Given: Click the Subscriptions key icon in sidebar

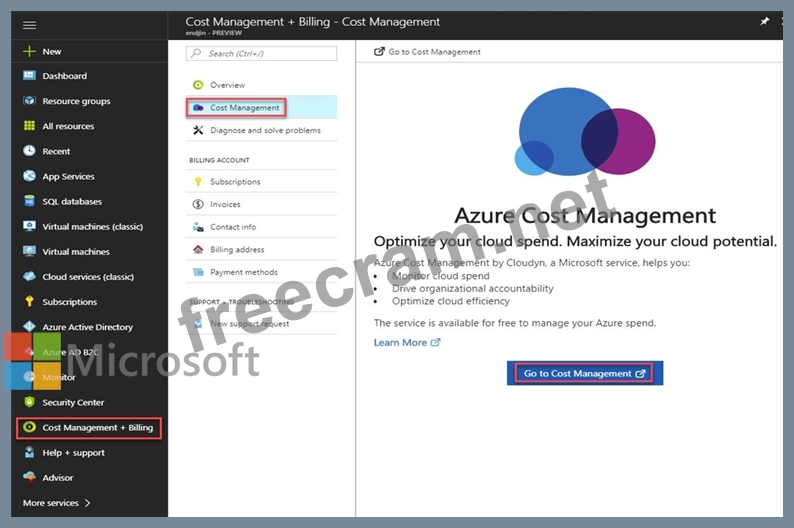Looking at the screenshot, I should (x=29, y=301).
